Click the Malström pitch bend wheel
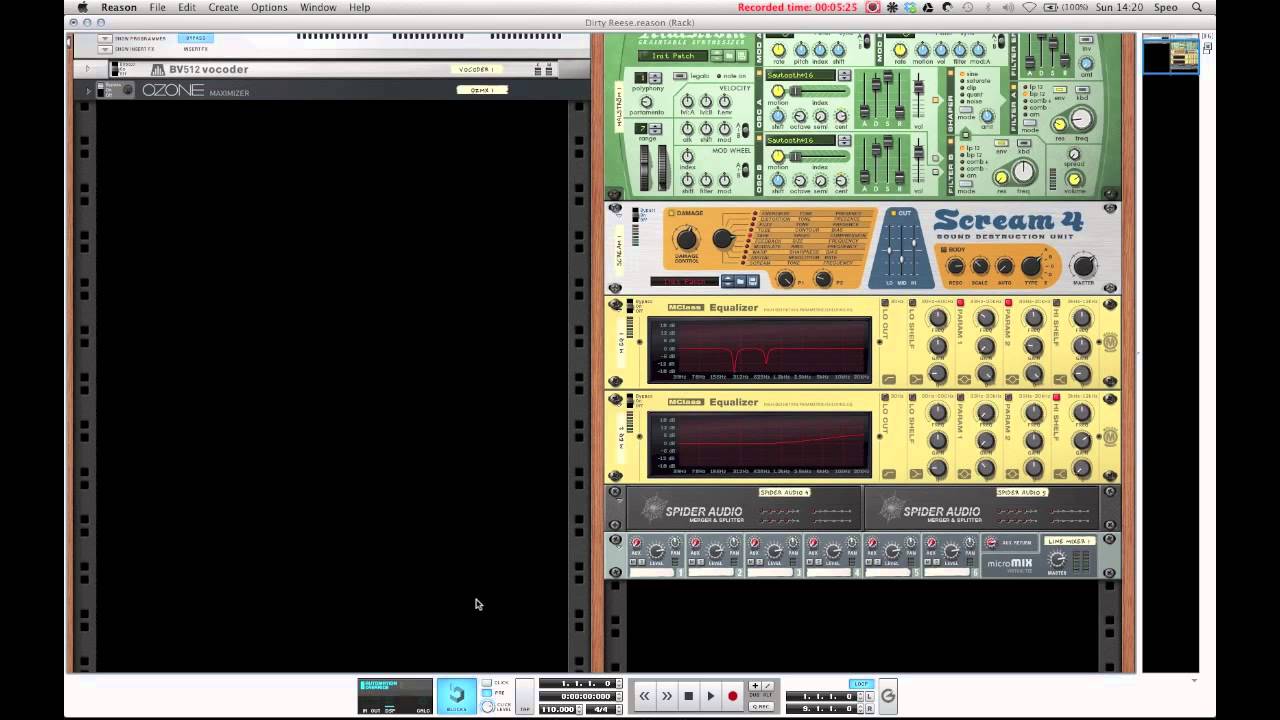 click(x=645, y=167)
